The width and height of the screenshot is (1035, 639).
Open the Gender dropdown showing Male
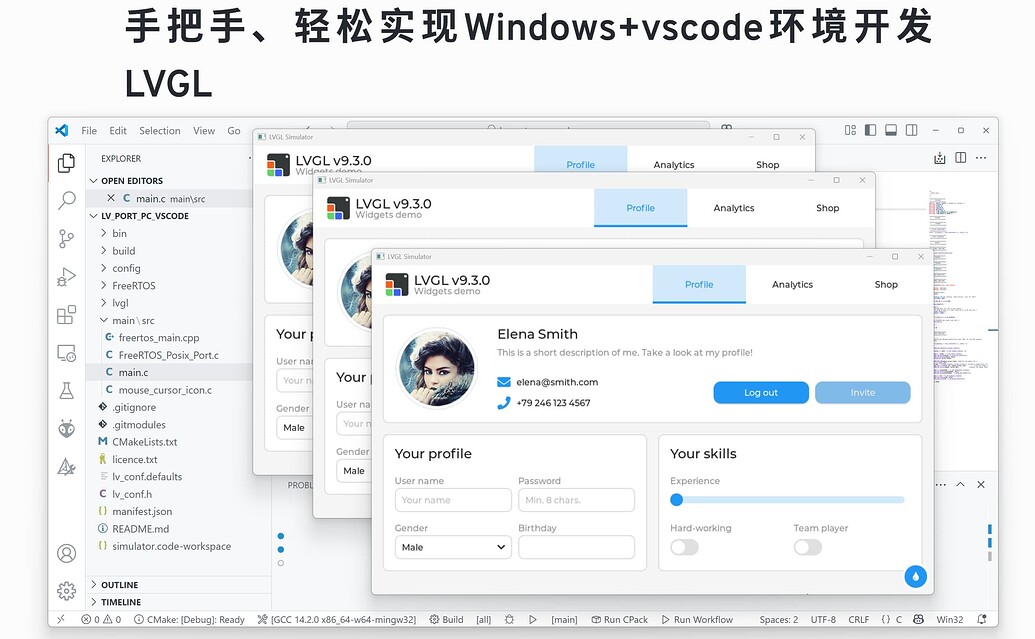(x=453, y=547)
